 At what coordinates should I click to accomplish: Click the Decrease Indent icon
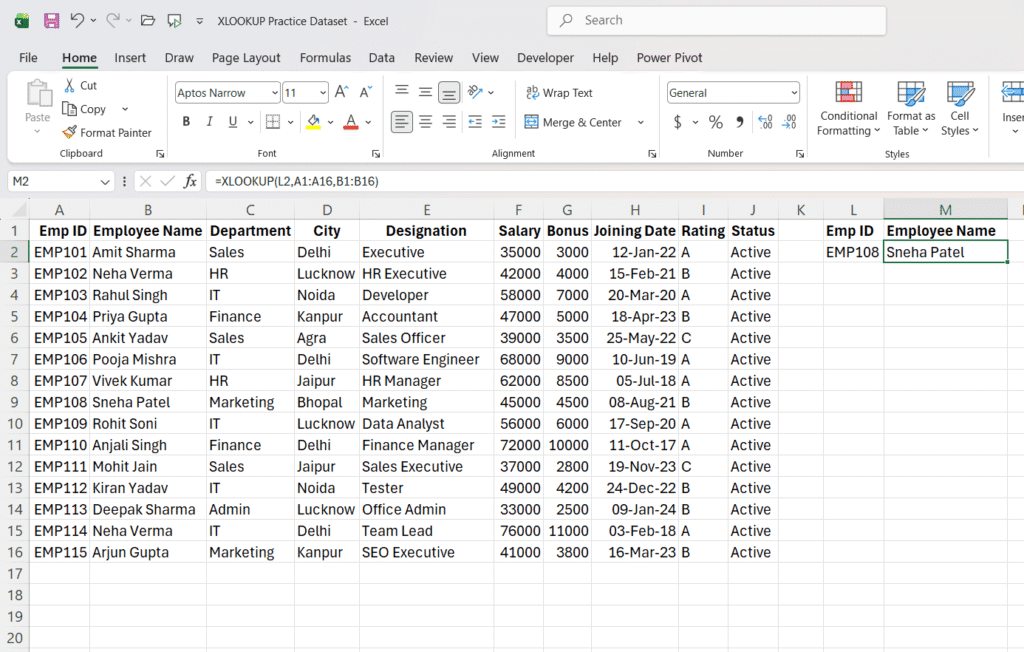coord(475,122)
